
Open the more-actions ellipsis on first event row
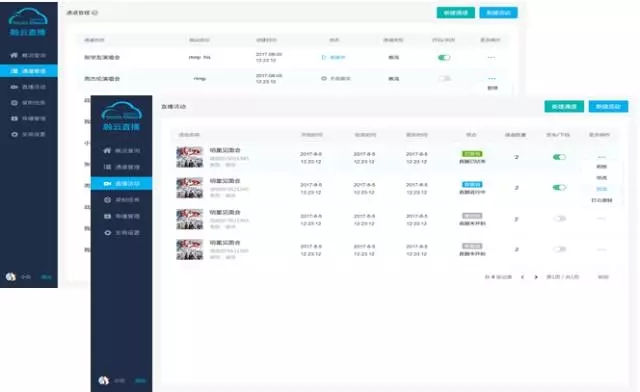pos(601,157)
